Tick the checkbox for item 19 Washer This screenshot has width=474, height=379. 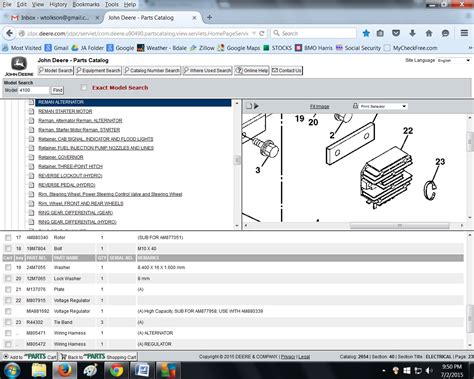point(8,267)
